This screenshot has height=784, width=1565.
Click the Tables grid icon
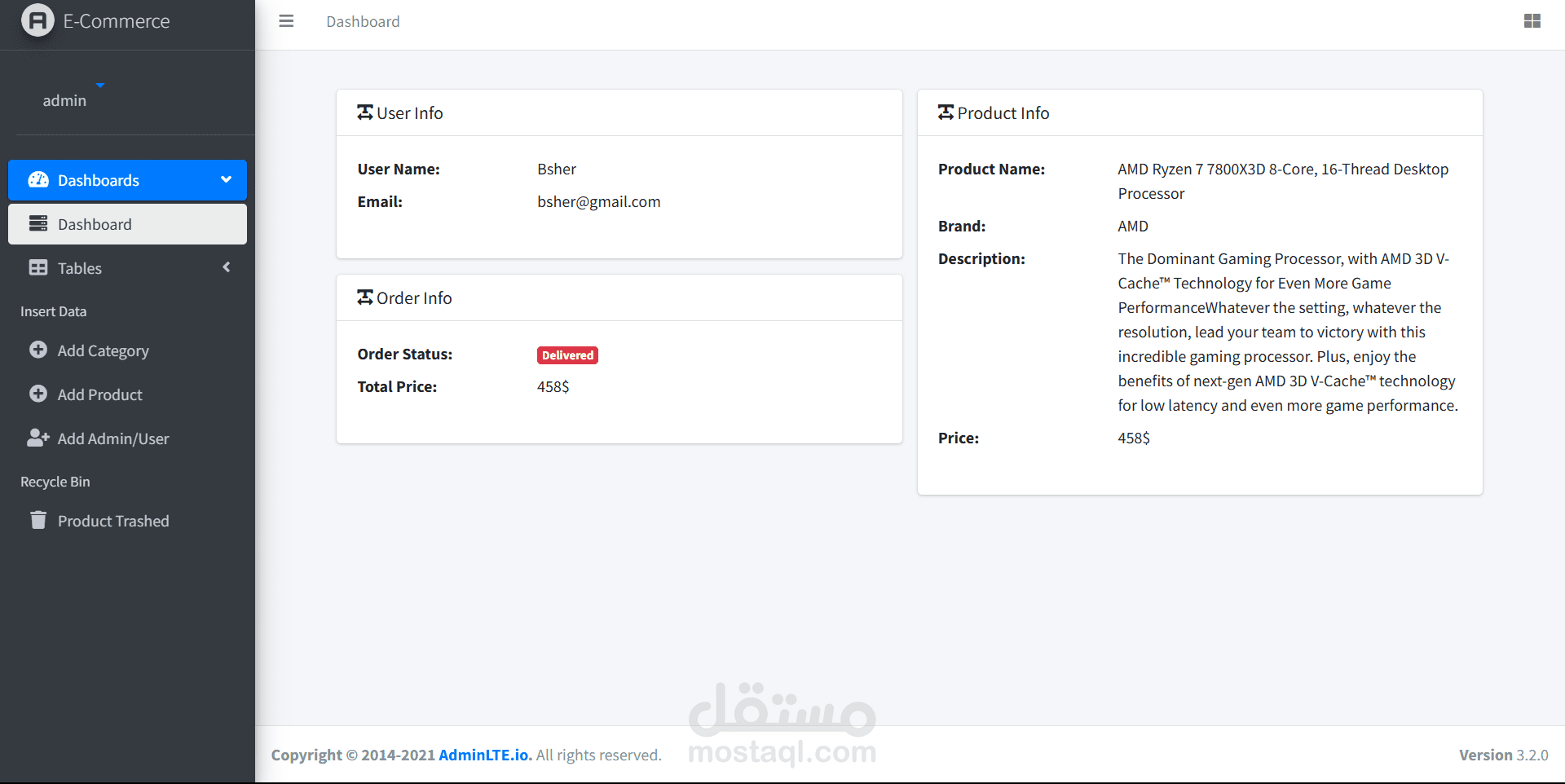coord(38,267)
